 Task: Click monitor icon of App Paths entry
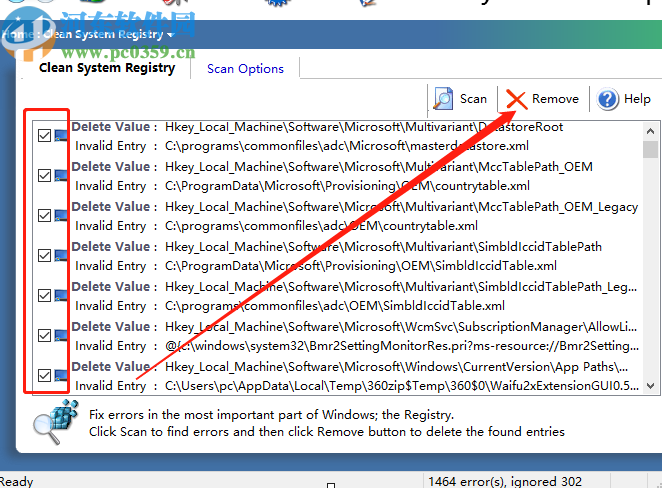(61, 376)
